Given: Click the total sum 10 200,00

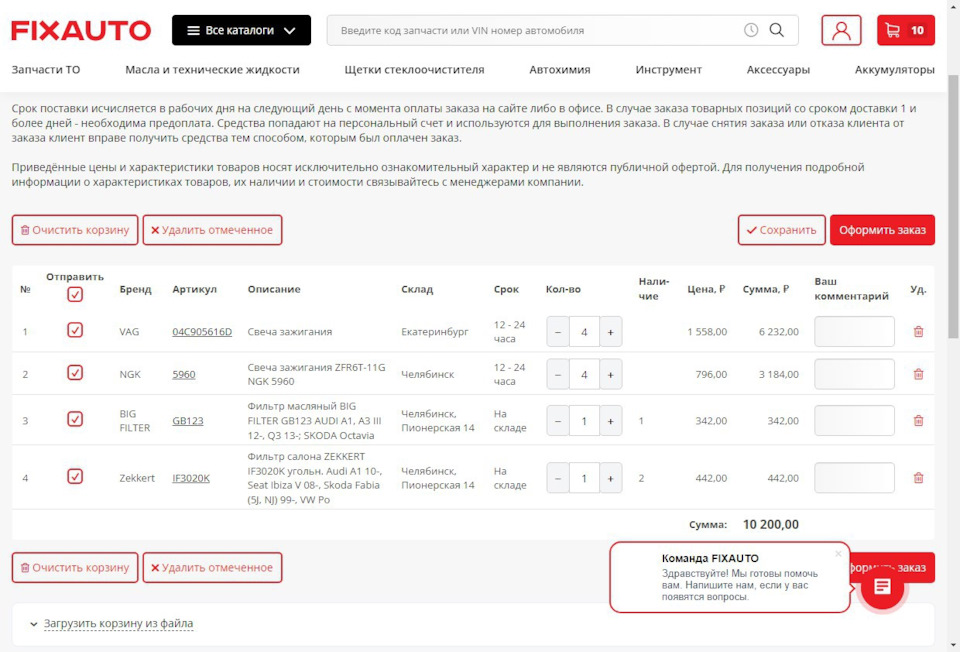Looking at the screenshot, I should [x=771, y=525].
